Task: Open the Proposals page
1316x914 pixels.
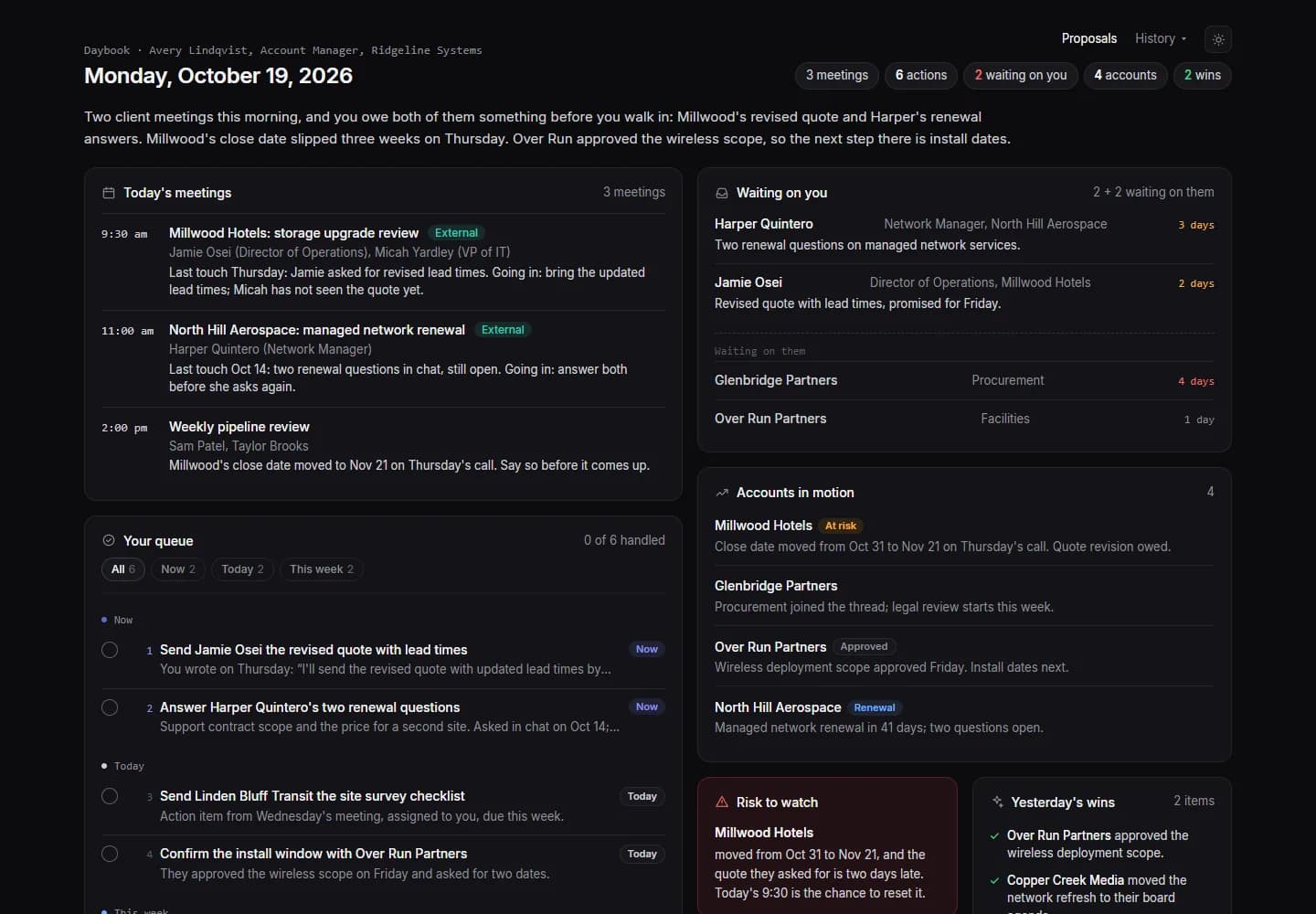Action: [1089, 38]
